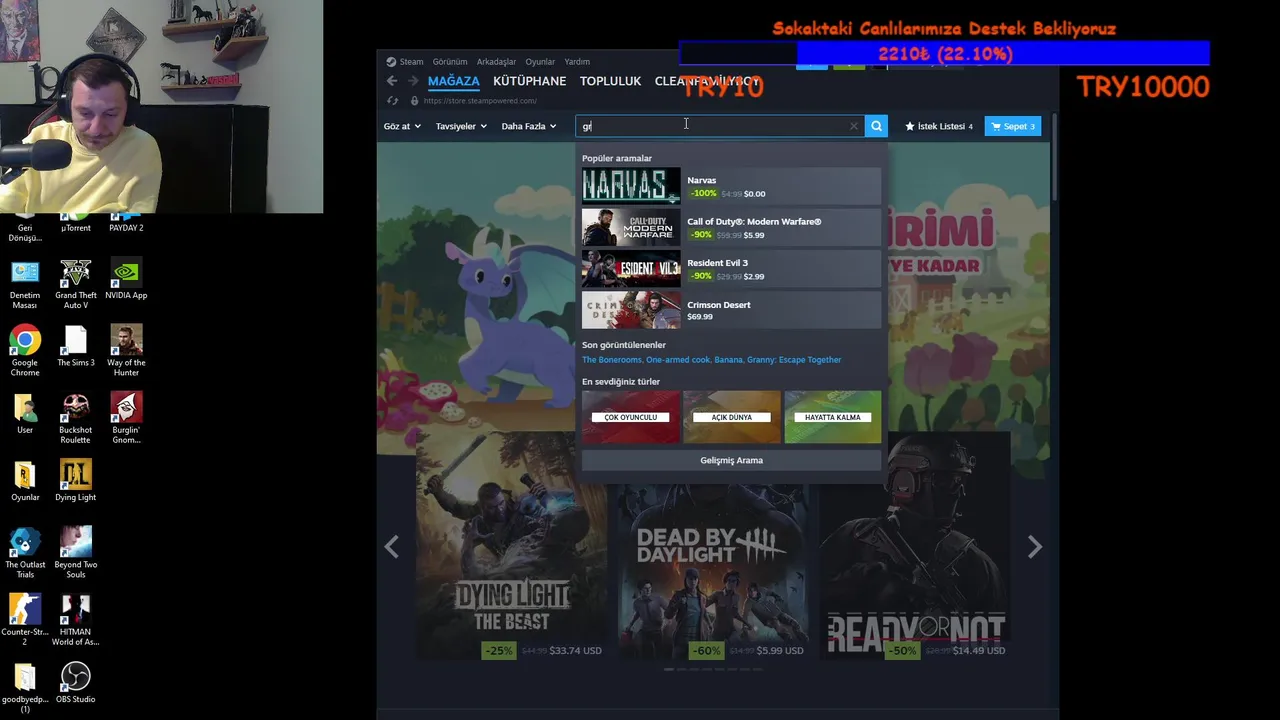The width and height of the screenshot is (1280, 720).
Task: Launch the Dying Light desktop shortcut
Action: click(x=76, y=480)
